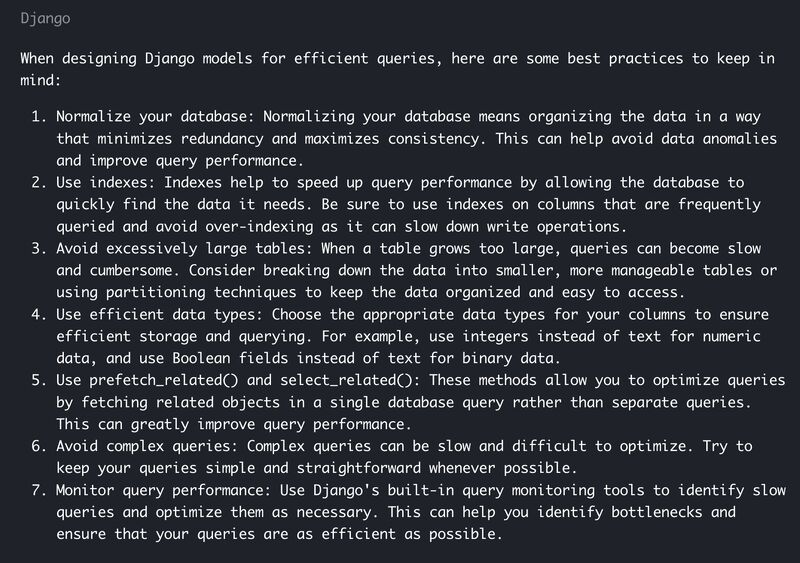The height and width of the screenshot is (563, 800).
Task: Click list number 6 marker
Action: point(39,447)
